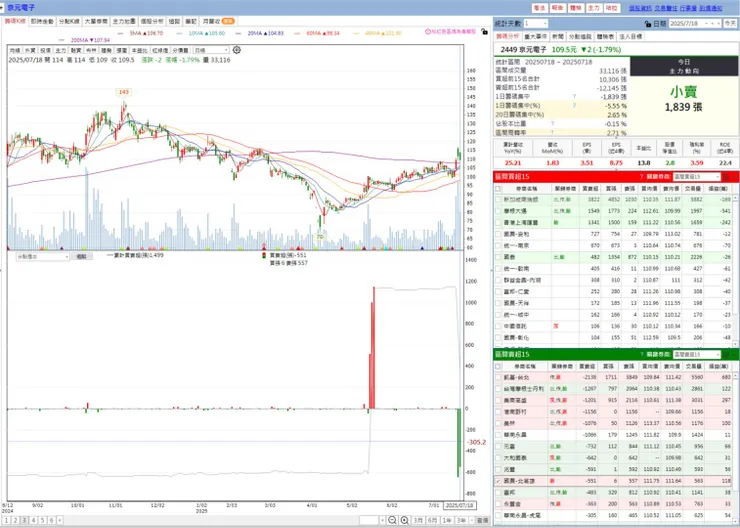Open the empty dropdown beside zoom magnifiers
740x528 pixels.
click(x=372, y=520)
